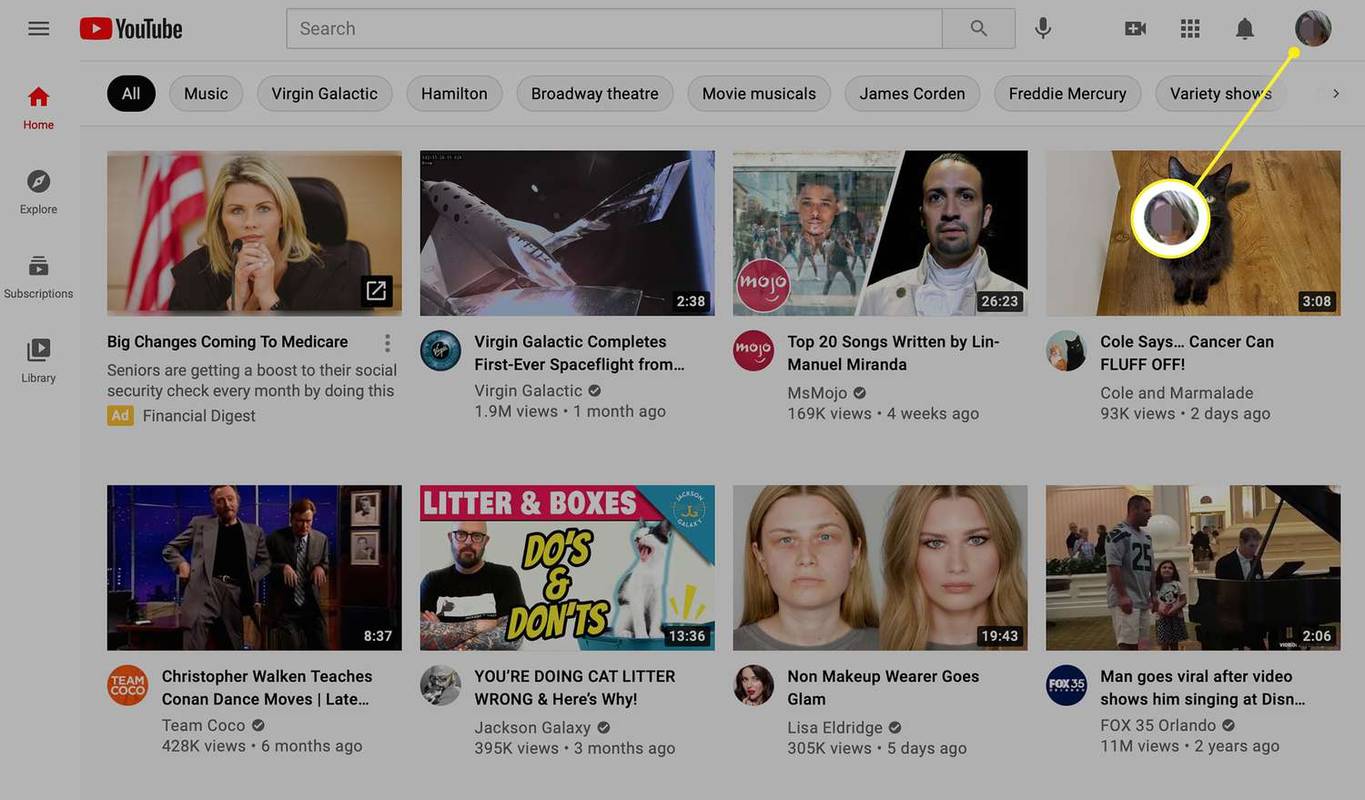Open FOX 35 Orlando channel avatar
The height and width of the screenshot is (800, 1365).
point(1066,686)
